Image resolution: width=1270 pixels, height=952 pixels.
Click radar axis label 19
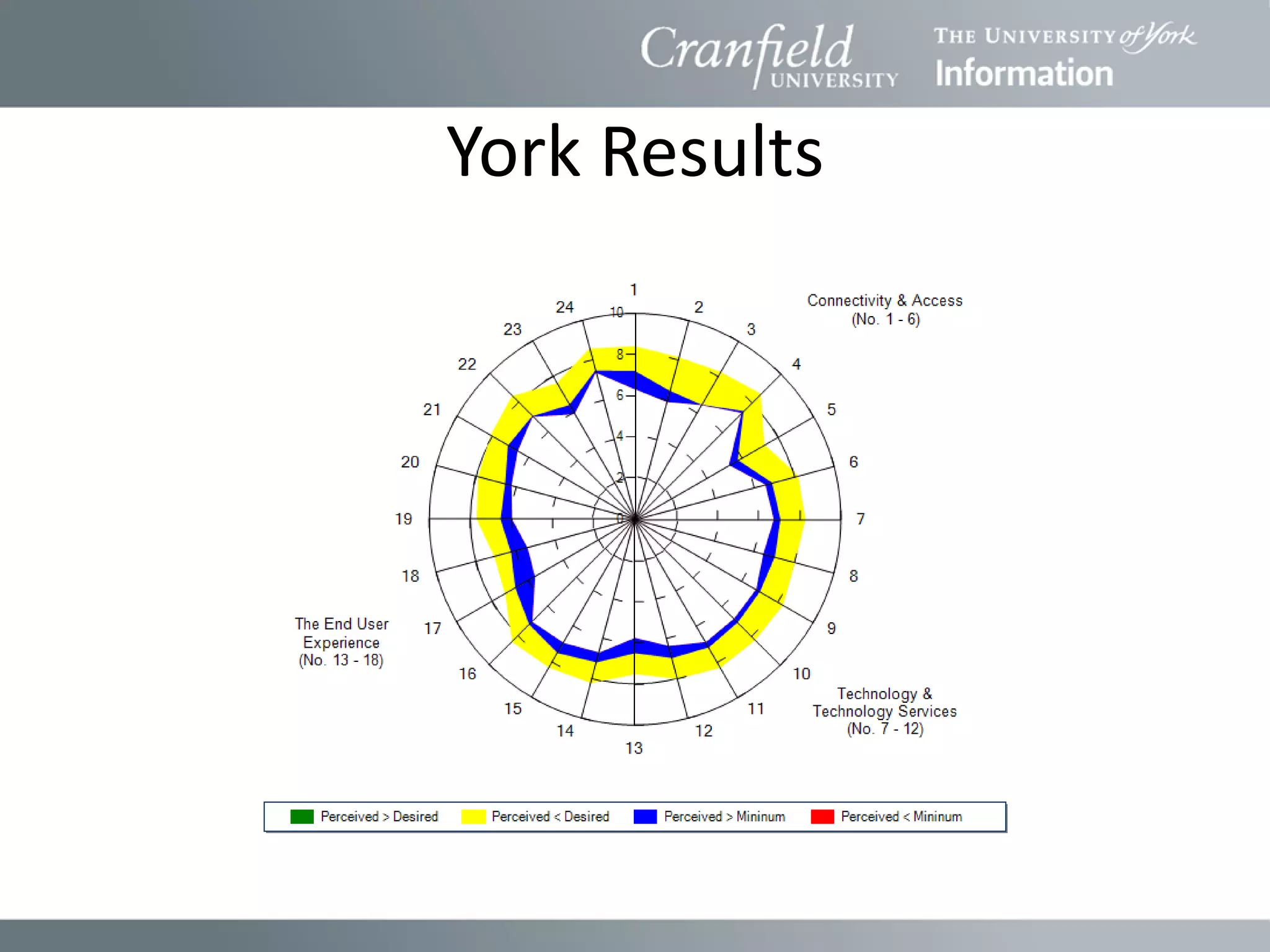tap(404, 519)
